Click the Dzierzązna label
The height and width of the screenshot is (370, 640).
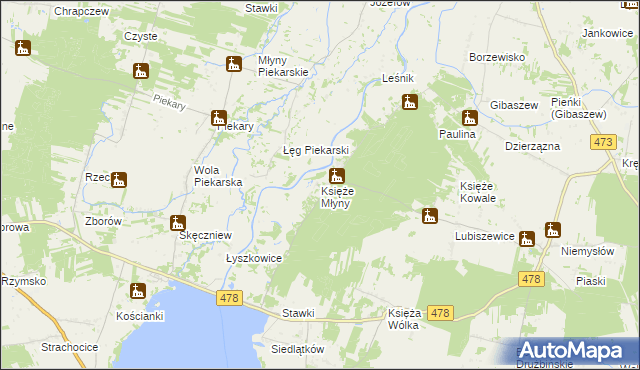tap(533, 146)
